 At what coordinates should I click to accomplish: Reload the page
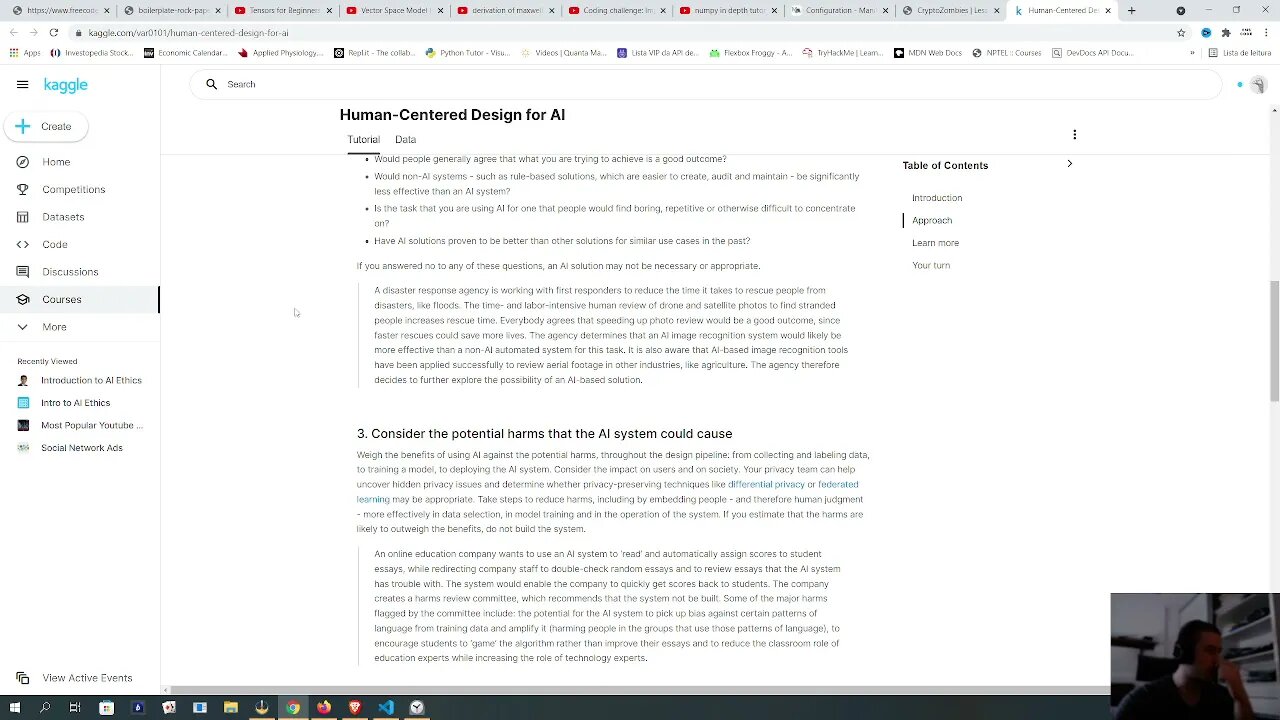pos(53,32)
